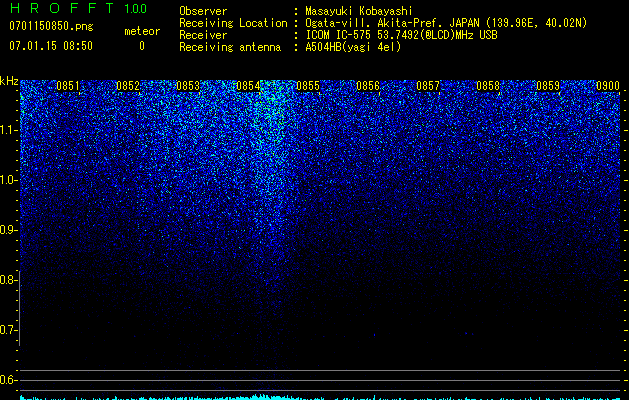Click the 0855 time marker
Screen dimensions: 629x400
pyautogui.click(x=308, y=86)
